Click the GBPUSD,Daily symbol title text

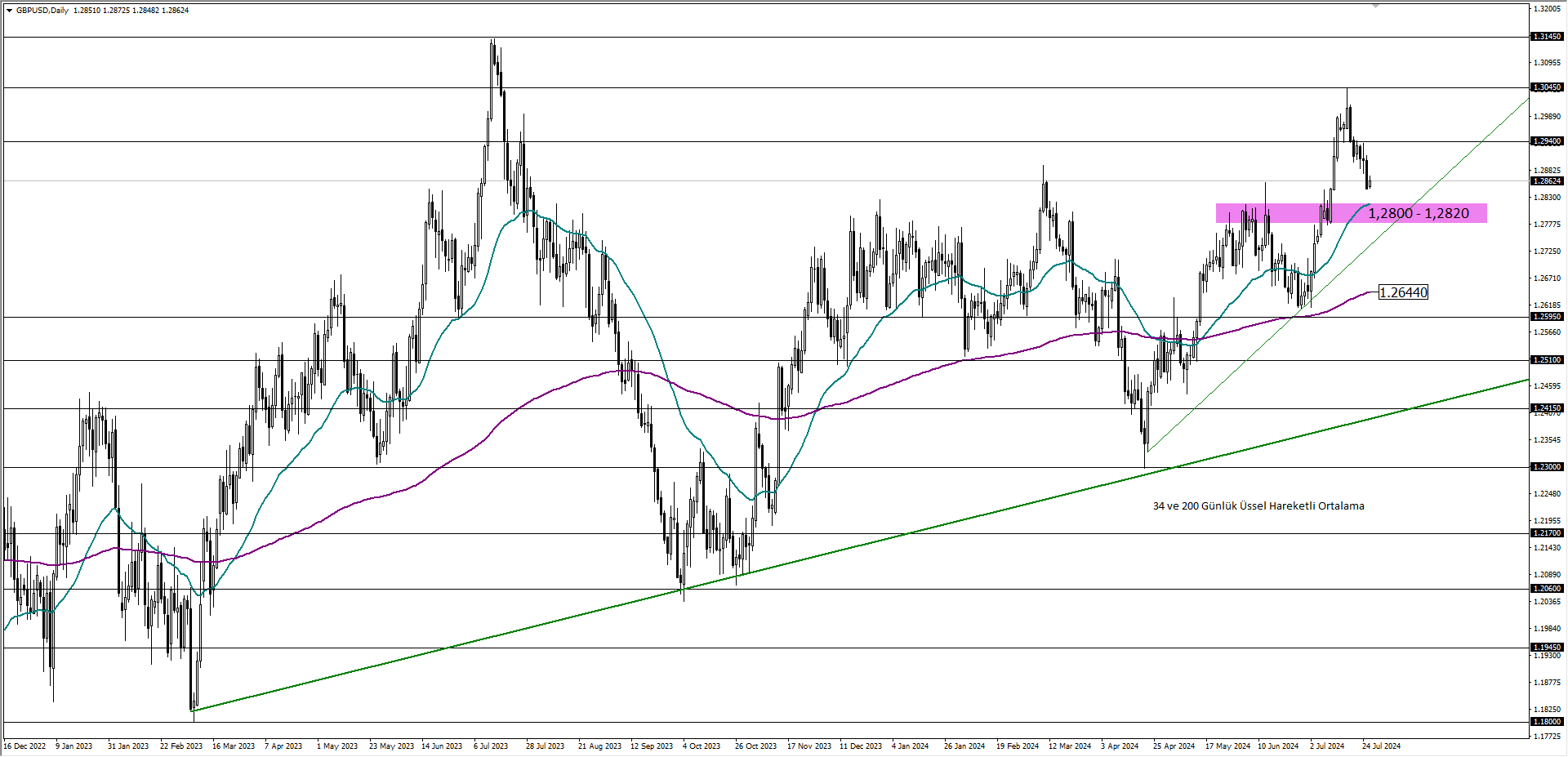click(42, 11)
